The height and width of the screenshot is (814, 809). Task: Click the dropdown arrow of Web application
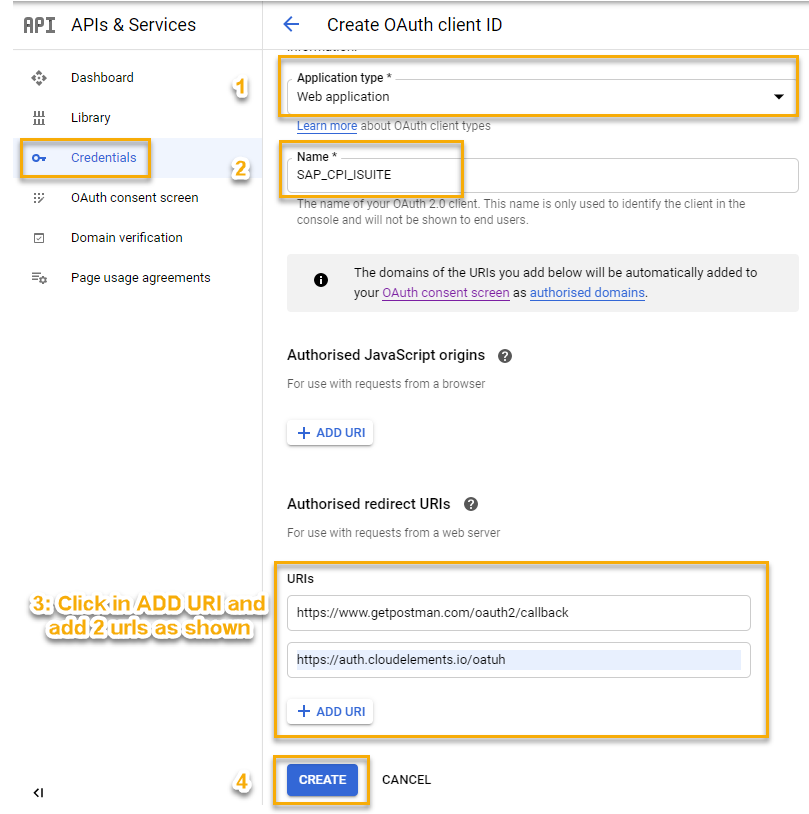(x=778, y=97)
